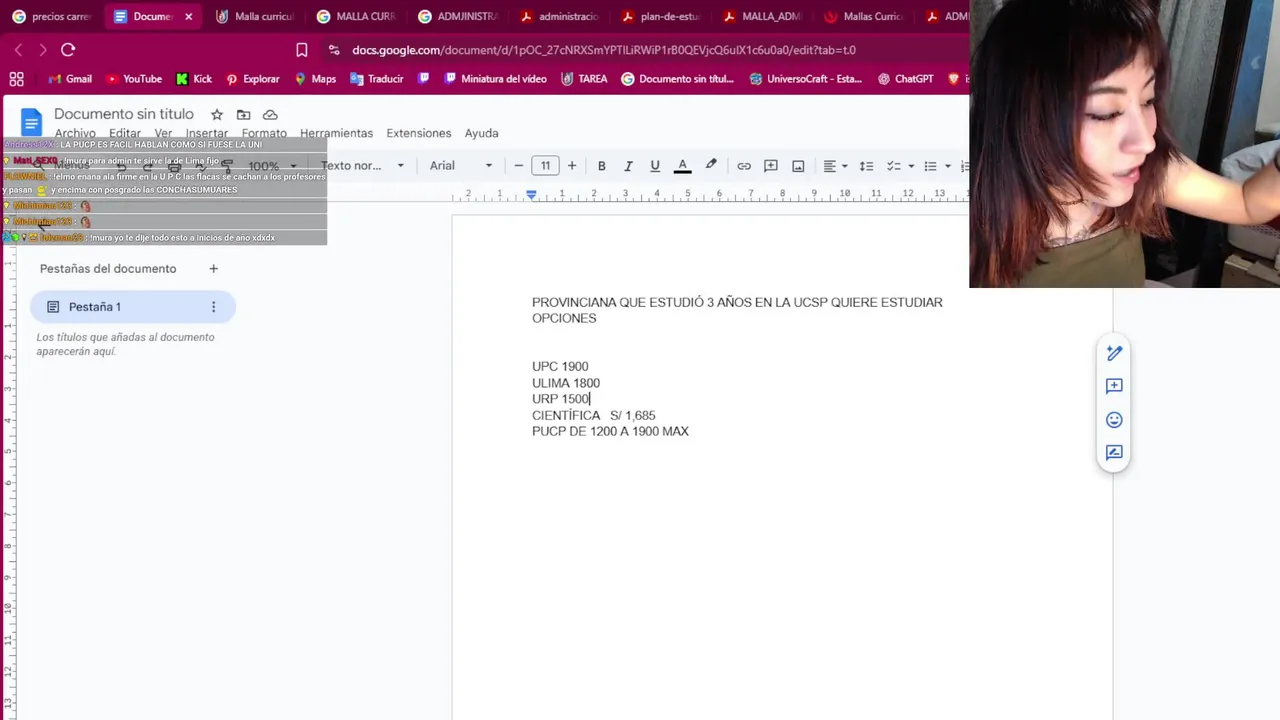Open the bookmarks bar apps grid icon
Image resolution: width=1280 pixels, height=720 pixels.
pos(17,79)
